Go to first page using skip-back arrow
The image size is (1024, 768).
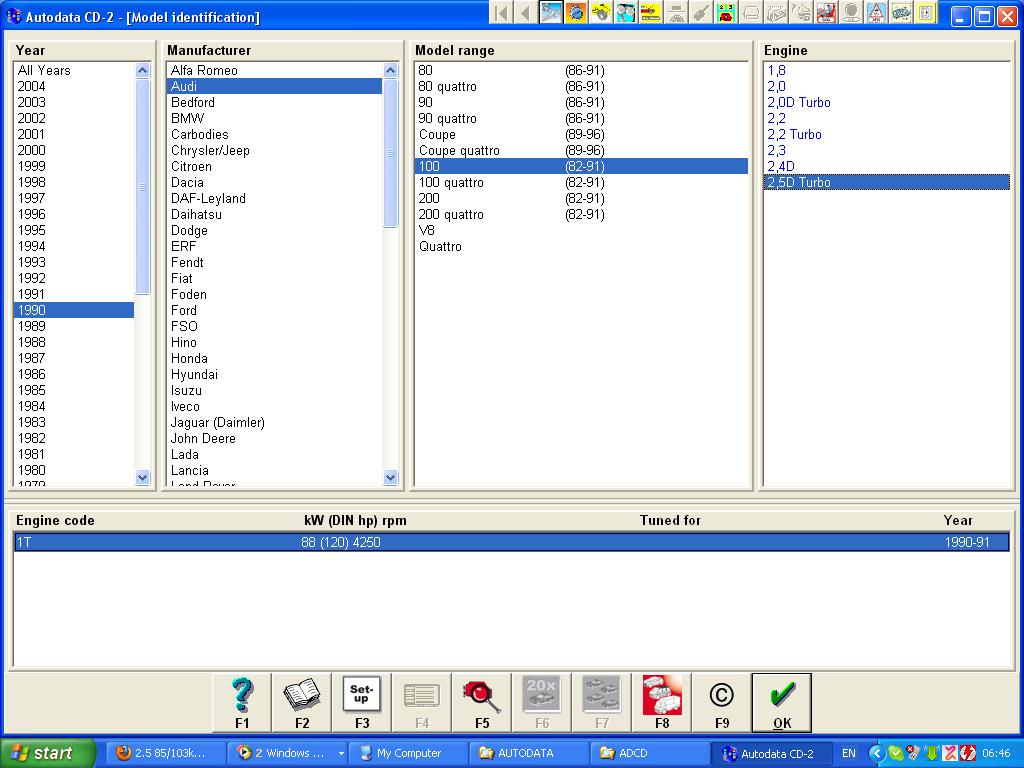pyautogui.click(x=501, y=13)
